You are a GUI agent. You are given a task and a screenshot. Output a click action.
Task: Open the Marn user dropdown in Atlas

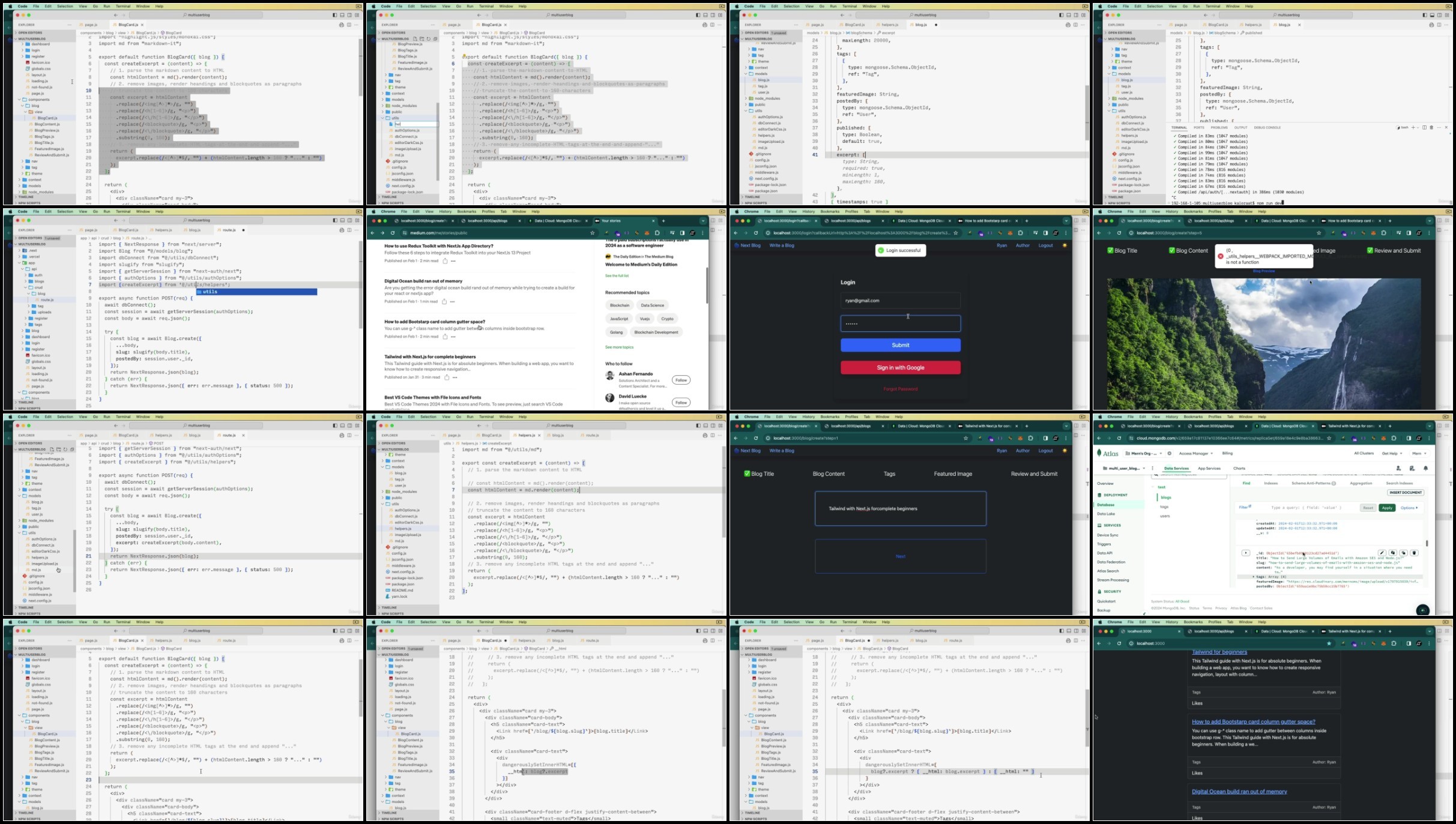[x=1420, y=453]
